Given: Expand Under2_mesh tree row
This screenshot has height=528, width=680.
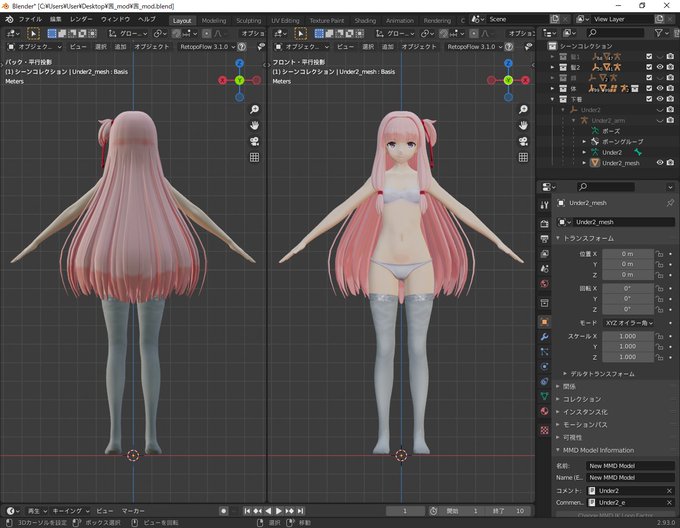Looking at the screenshot, I should [584, 163].
